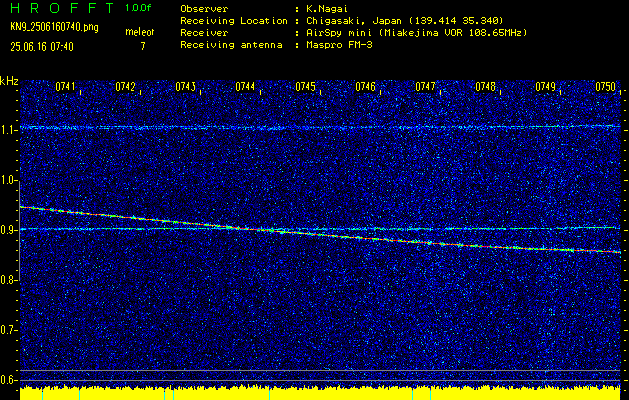Click file name KN9_2506160740.png

(54, 28)
